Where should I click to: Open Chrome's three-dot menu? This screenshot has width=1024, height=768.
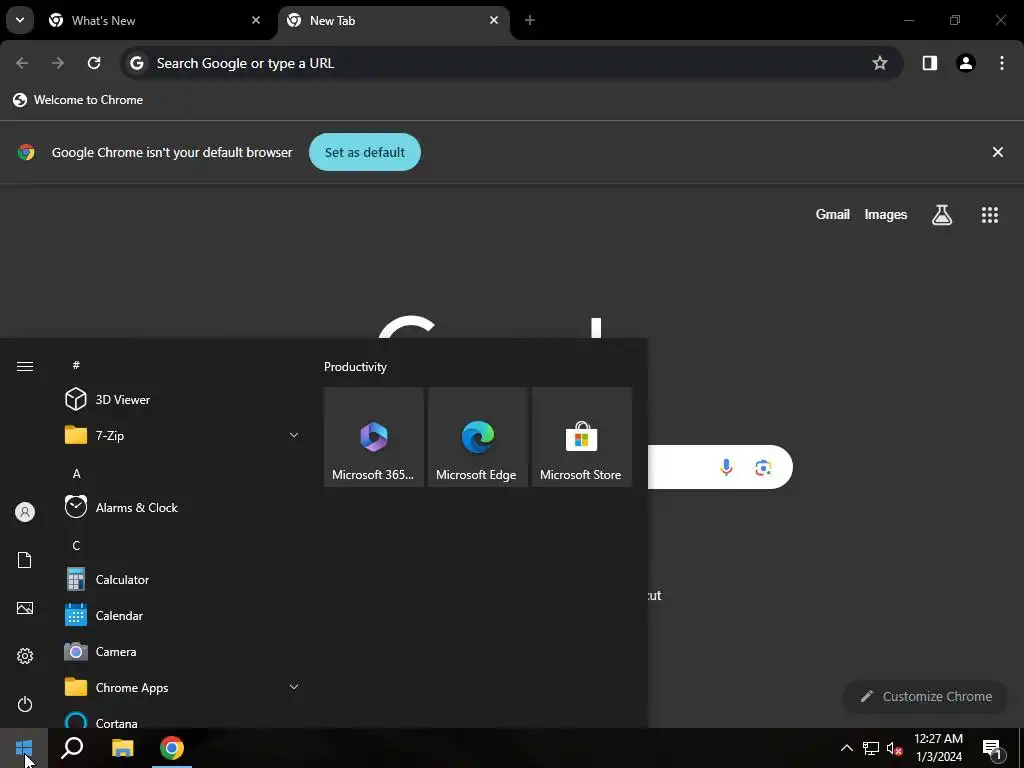coord(1002,63)
